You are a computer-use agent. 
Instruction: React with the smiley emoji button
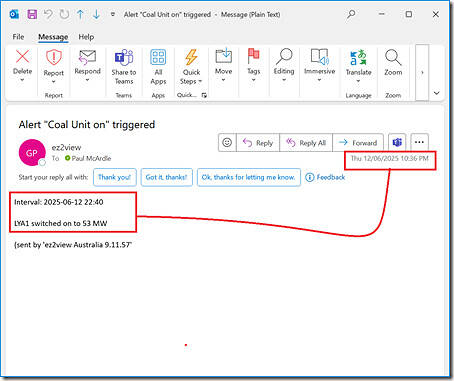click(x=227, y=143)
